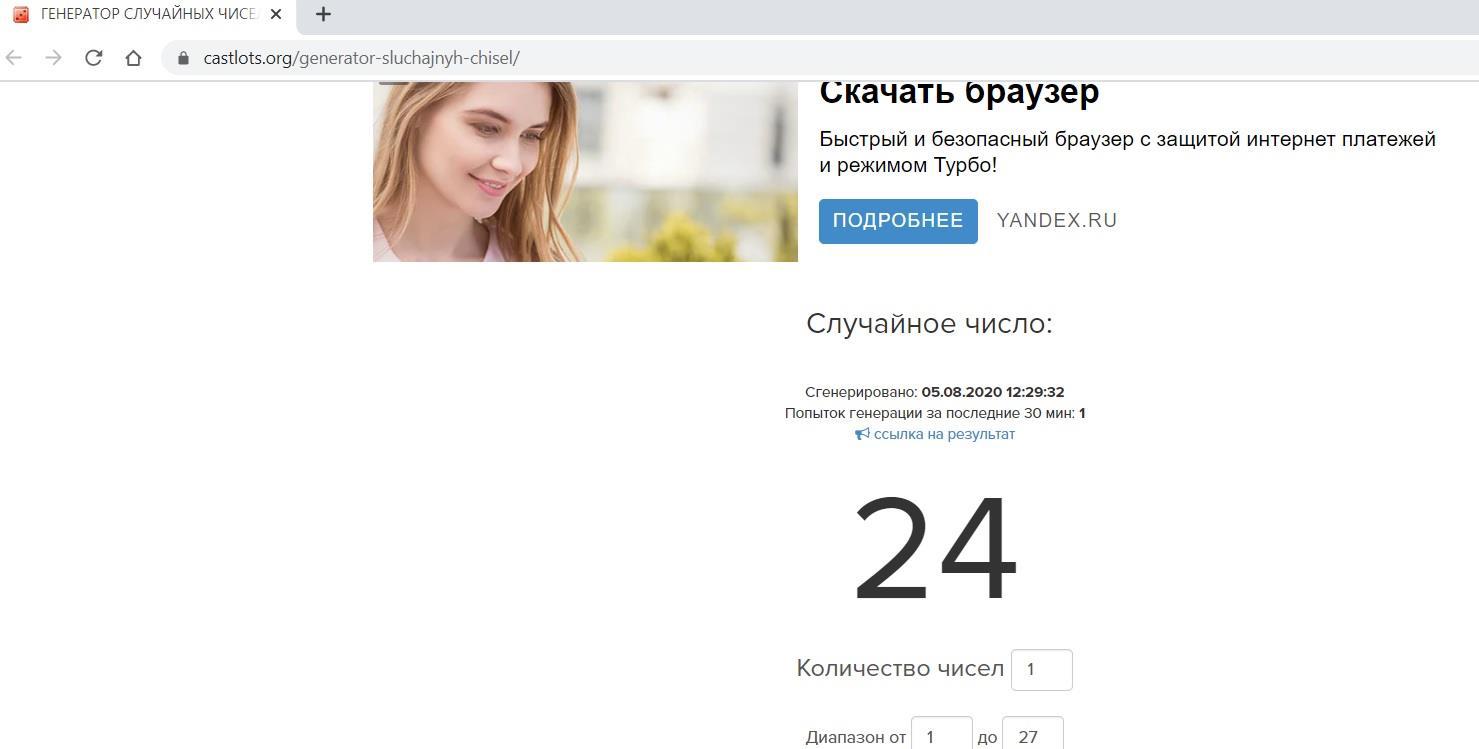Click the Скачать браузер ad headline
Screen dimensions: 1479x749
pyautogui.click(x=958, y=92)
